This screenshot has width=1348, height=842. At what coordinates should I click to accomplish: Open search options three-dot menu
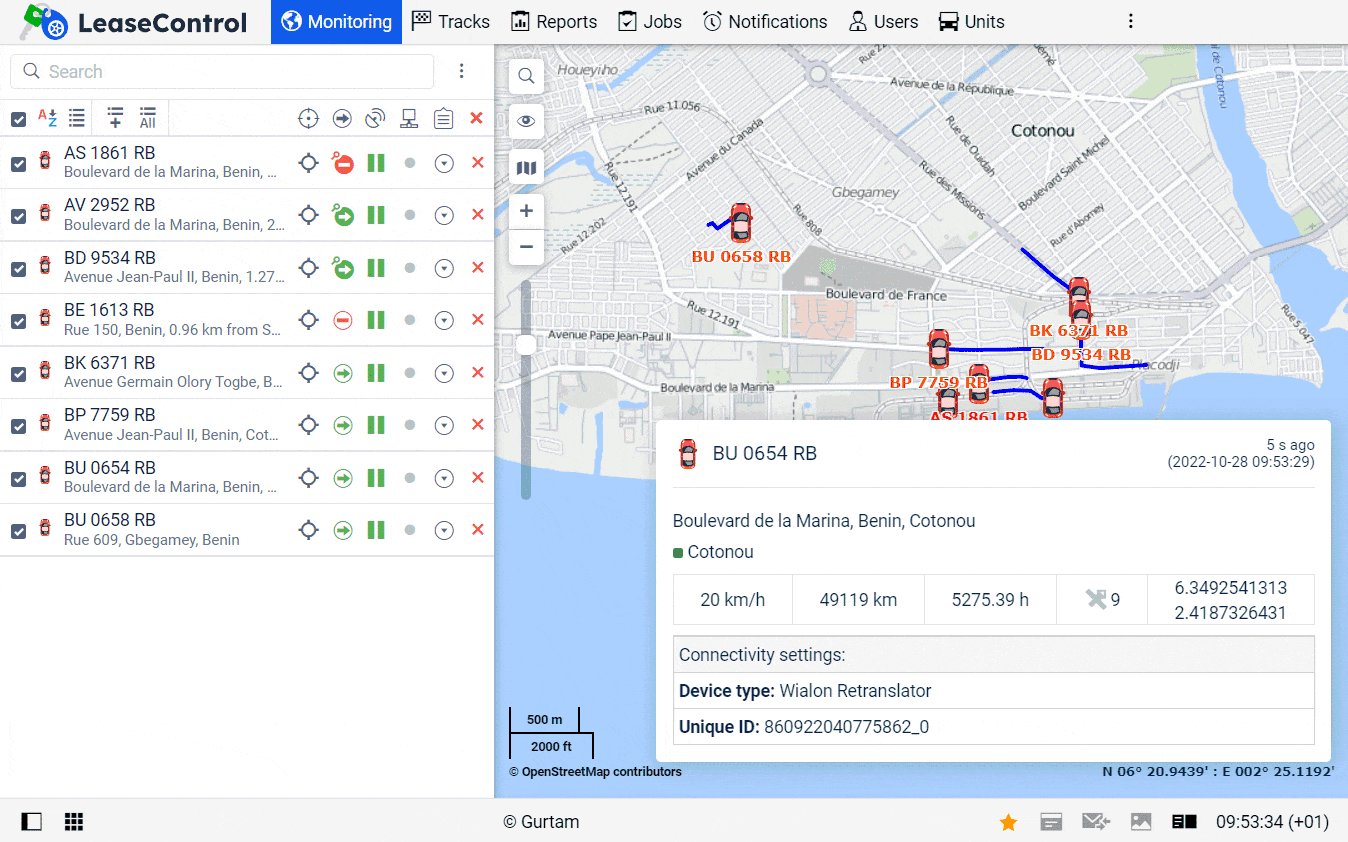pyautogui.click(x=461, y=72)
